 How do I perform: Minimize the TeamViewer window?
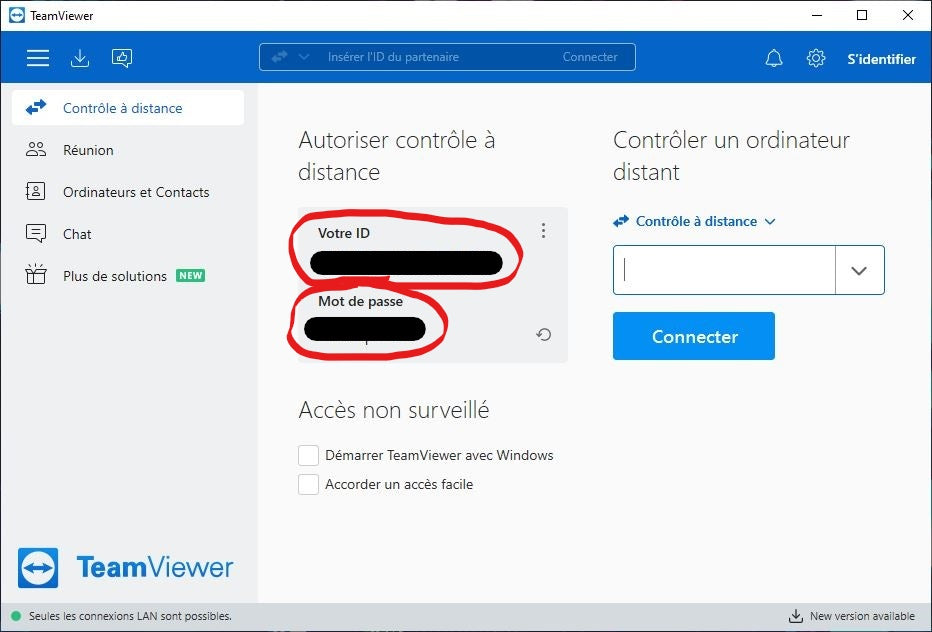[x=817, y=15]
